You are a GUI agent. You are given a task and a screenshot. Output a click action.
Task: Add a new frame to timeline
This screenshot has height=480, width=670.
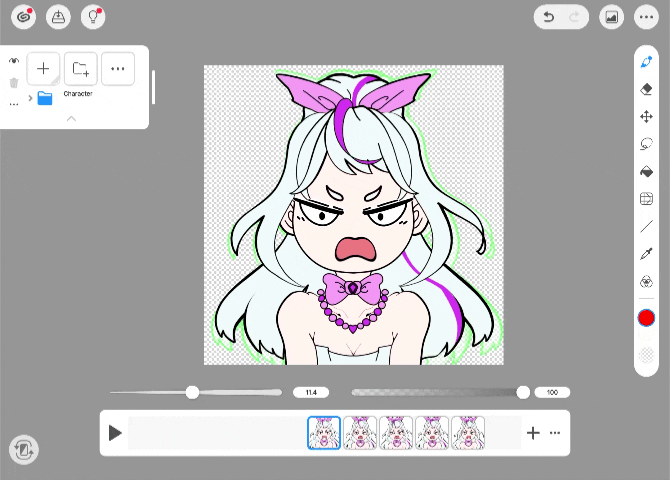[x=533, y=433]
